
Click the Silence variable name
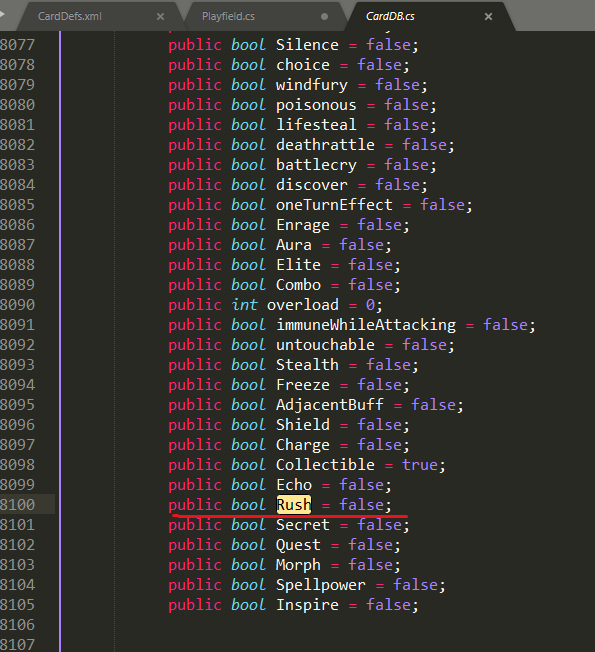click(307, 45)
